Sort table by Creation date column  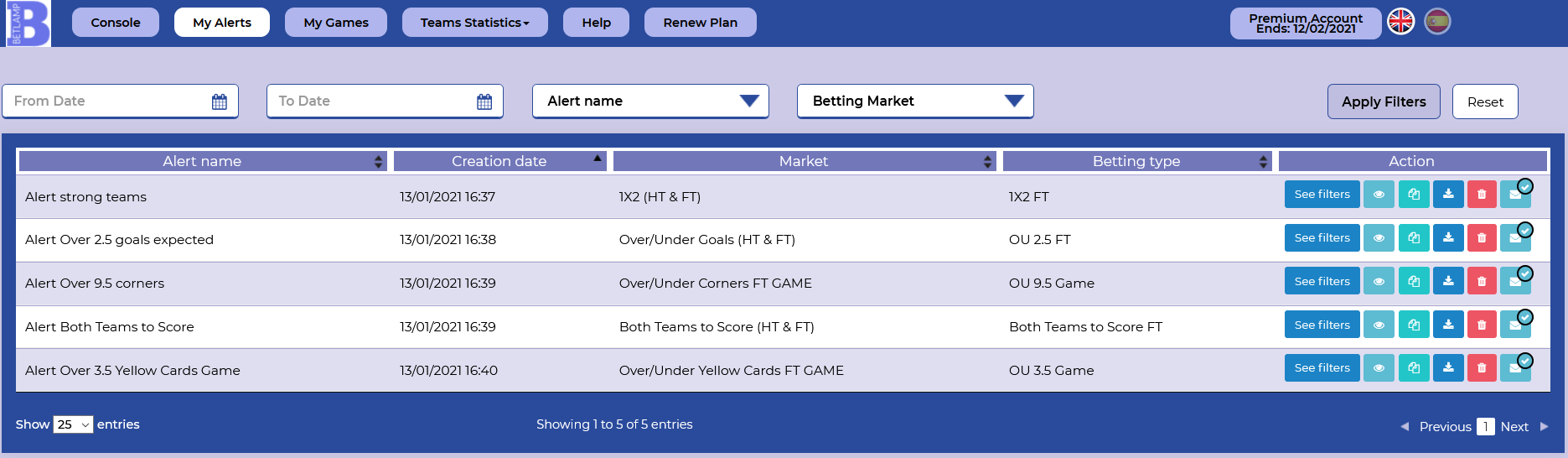click(499, 161)
